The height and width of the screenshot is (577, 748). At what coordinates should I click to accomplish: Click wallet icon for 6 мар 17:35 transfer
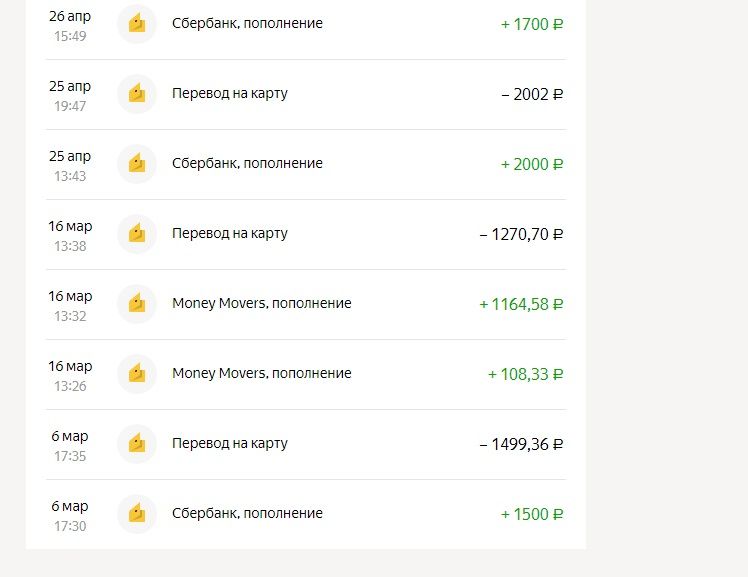[x=137, y=444]
